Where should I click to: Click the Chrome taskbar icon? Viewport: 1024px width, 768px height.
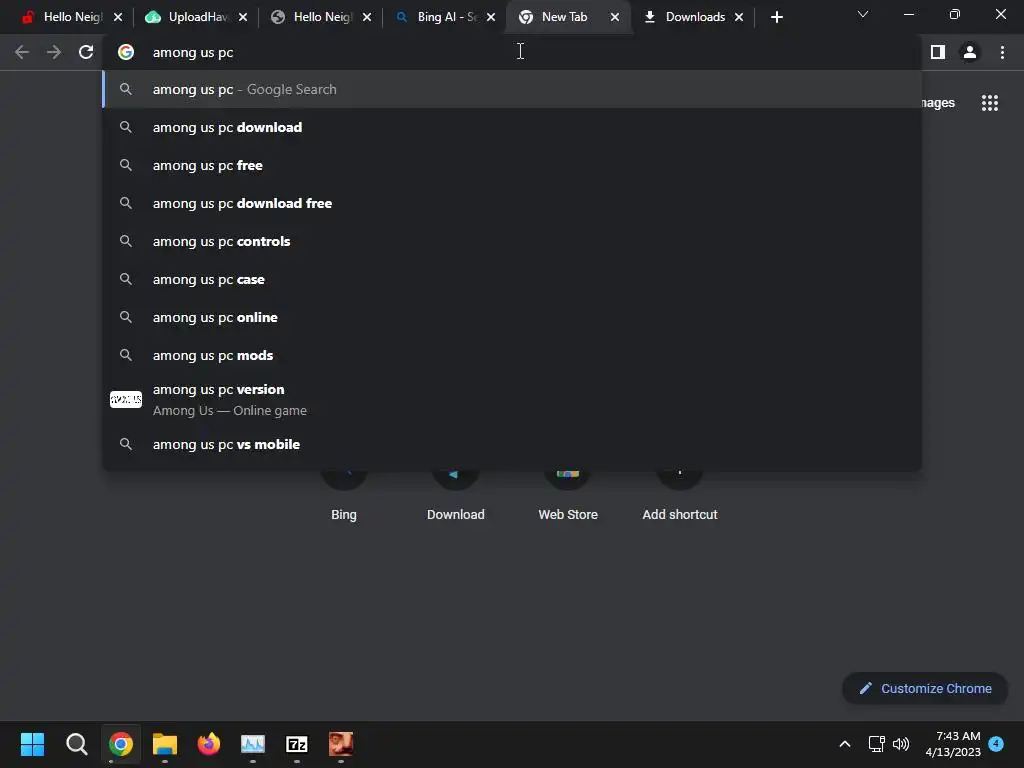pos(121,744)
